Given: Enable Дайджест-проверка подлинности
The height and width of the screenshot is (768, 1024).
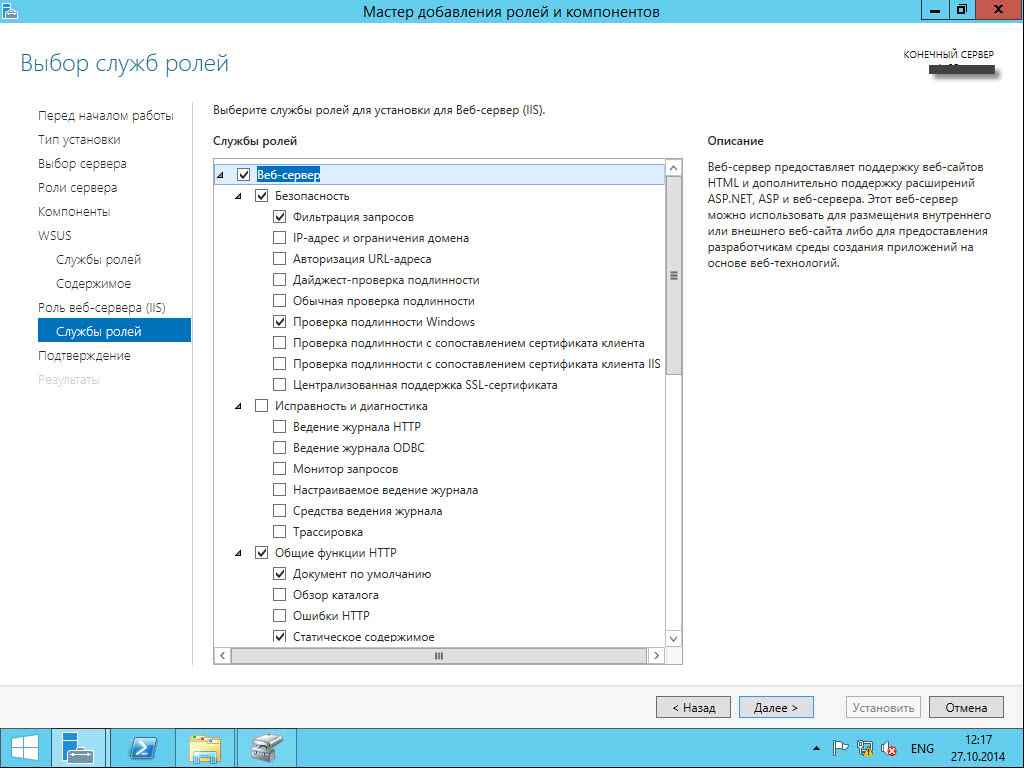Looking at the screenshot, I should 280,280.
